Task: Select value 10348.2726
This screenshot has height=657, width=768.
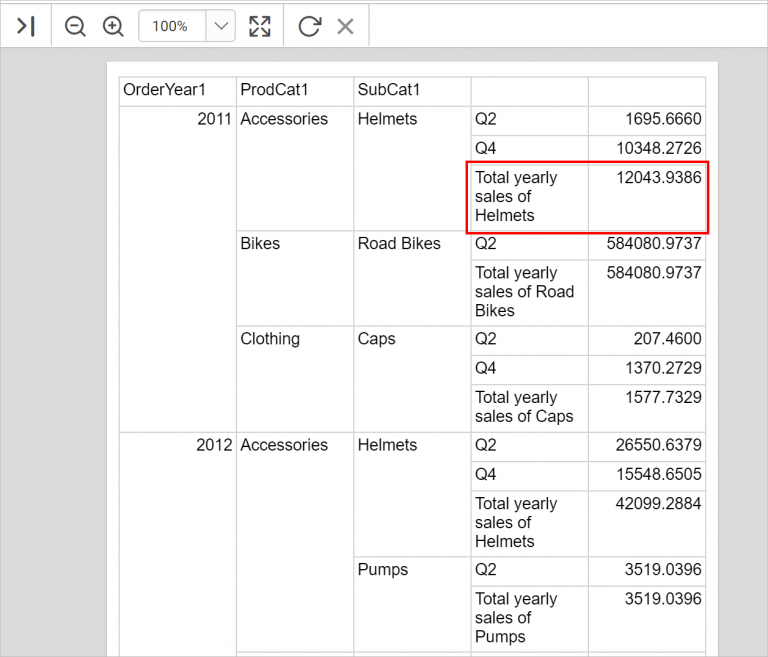Action: pos(647,149)
